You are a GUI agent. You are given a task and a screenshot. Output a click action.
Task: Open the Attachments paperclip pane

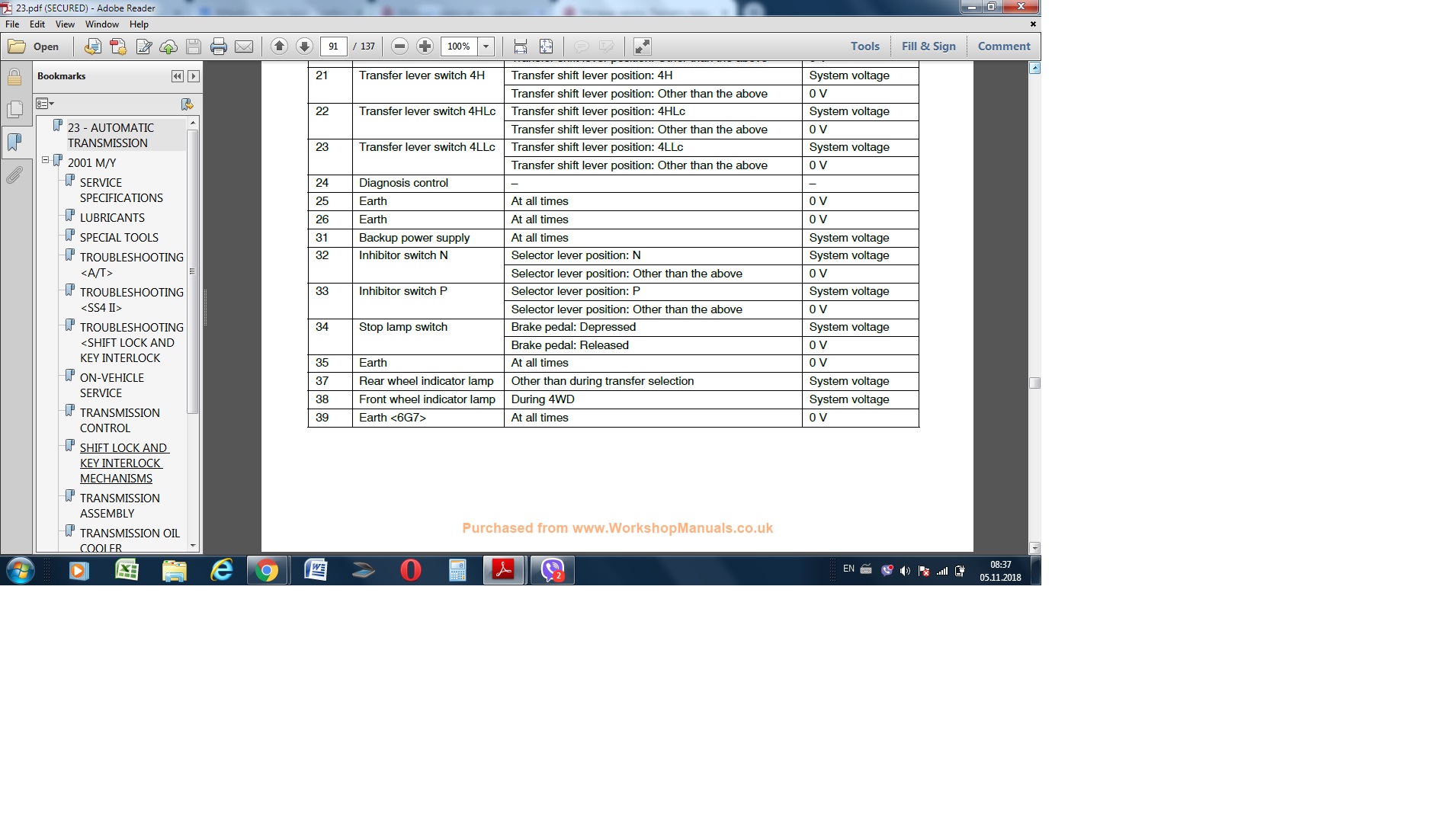[14, 175]
